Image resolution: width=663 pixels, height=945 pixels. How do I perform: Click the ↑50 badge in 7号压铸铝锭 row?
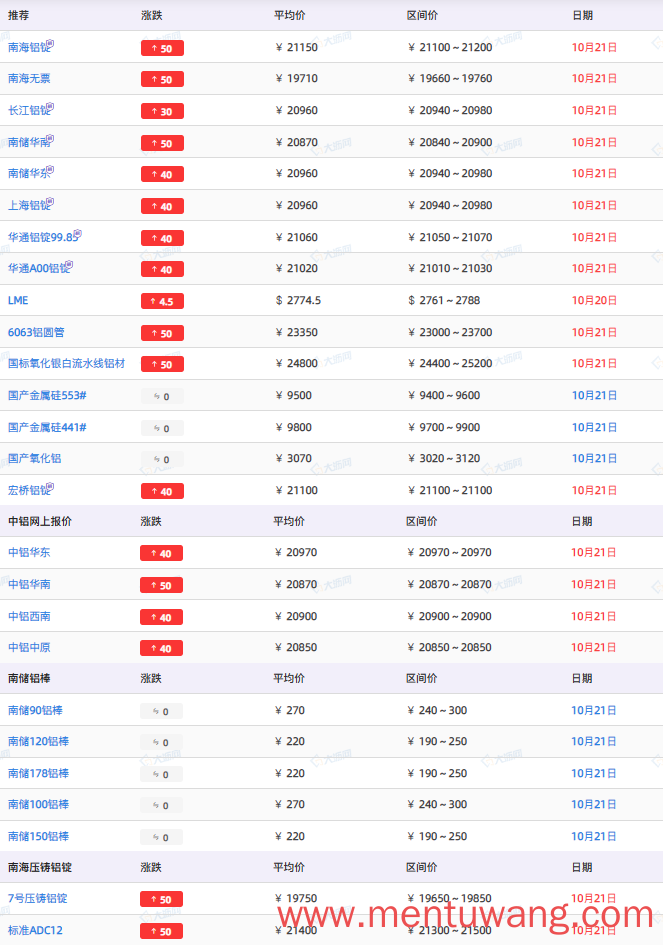[x=162, y=899]
